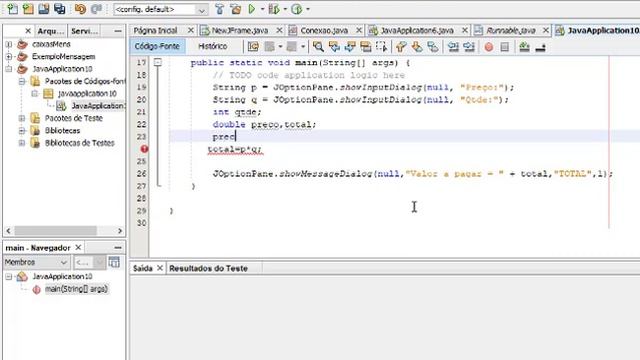Click the Debug Project icon
Screen dimensions: 640x360
coord(274,9)
